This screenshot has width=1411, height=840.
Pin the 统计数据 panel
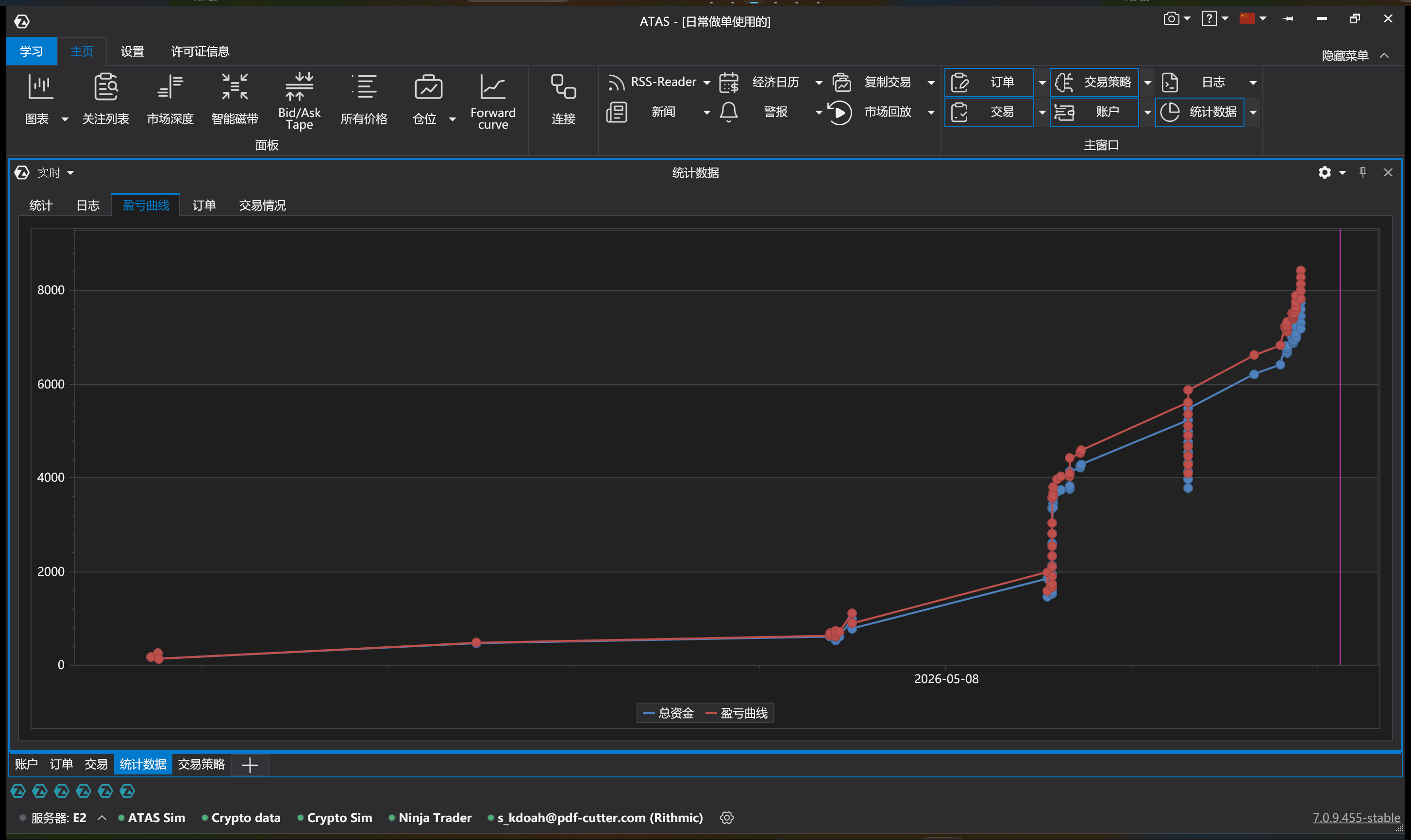[x=1363, y=172]
